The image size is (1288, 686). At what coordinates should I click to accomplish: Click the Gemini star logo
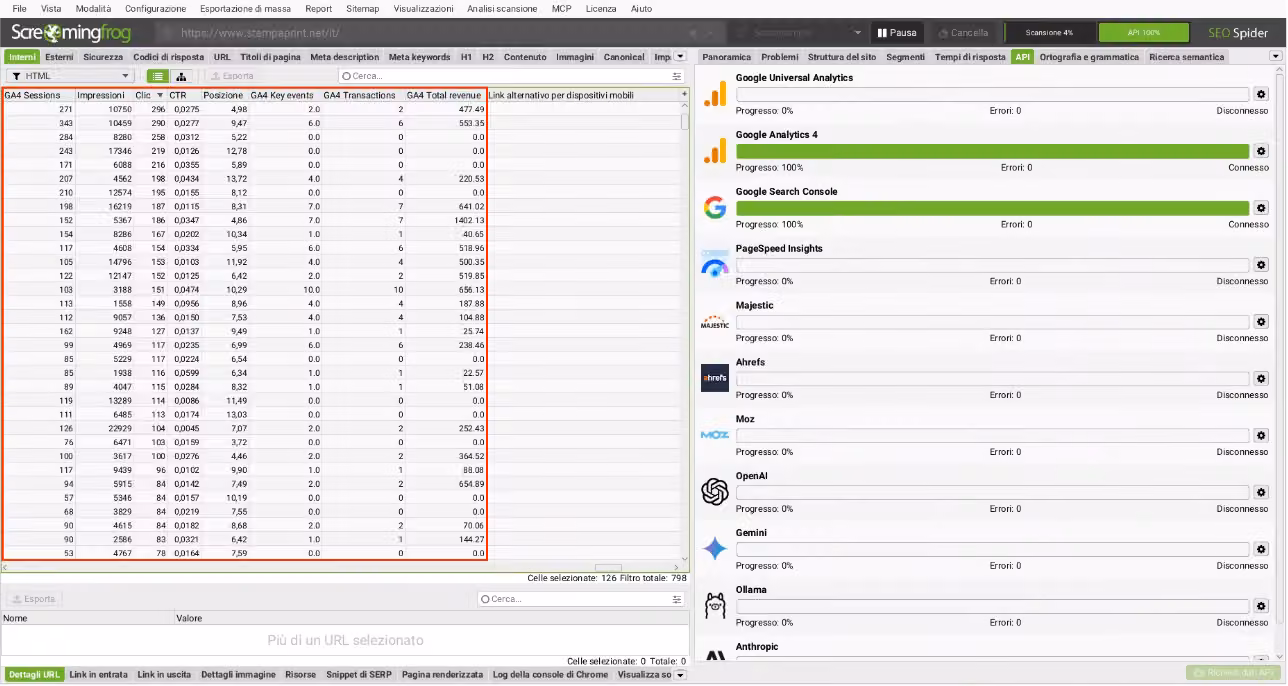pos(715,549)
